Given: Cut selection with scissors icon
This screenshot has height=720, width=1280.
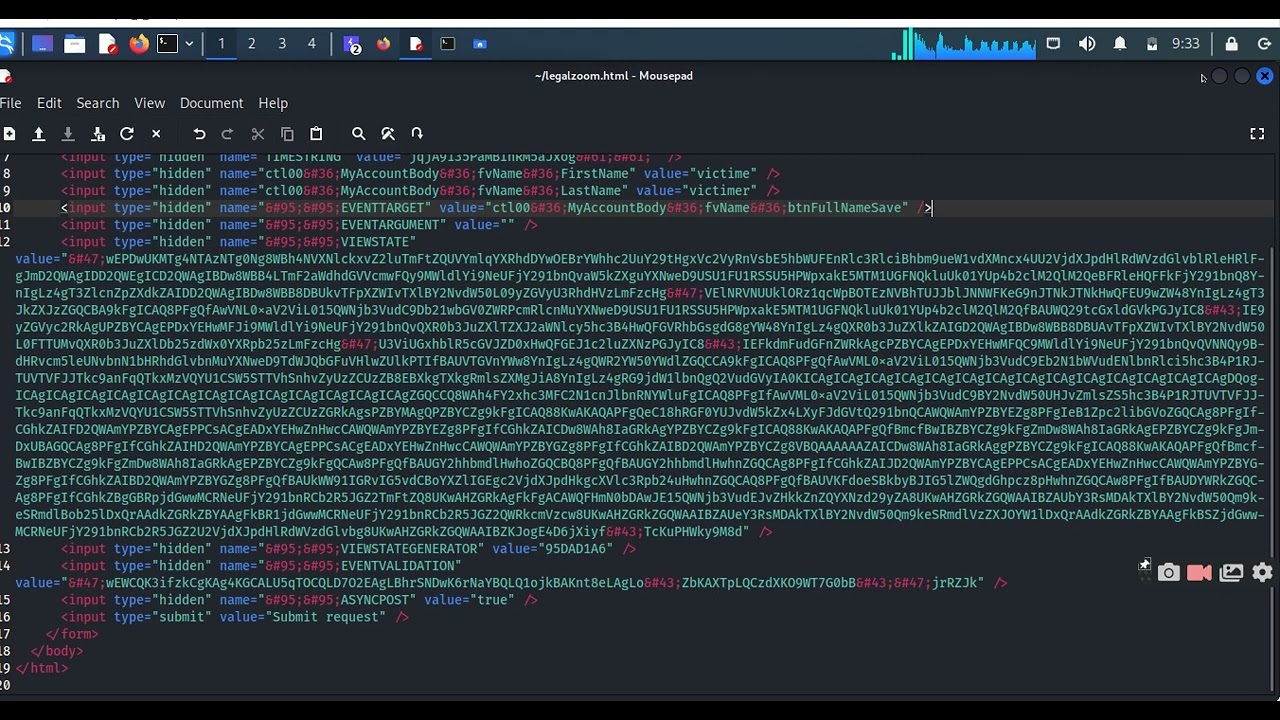Looking at the screenshot, I should click(258, 134).
